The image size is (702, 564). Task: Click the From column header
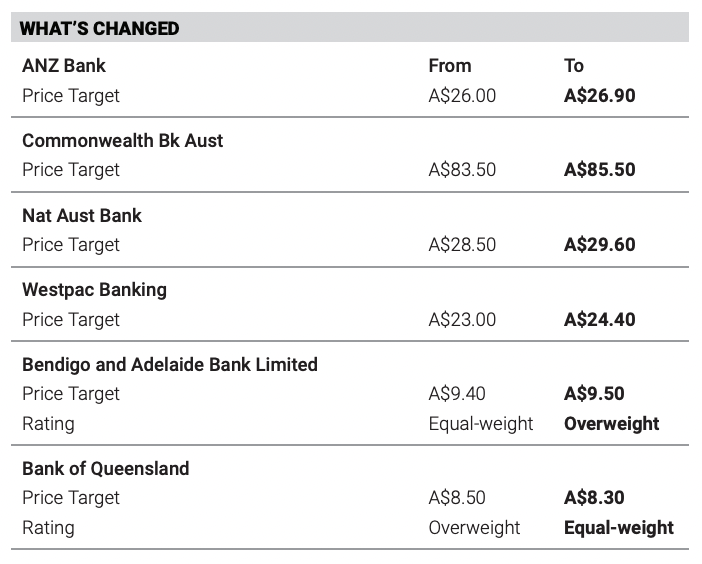pos(449,66)
